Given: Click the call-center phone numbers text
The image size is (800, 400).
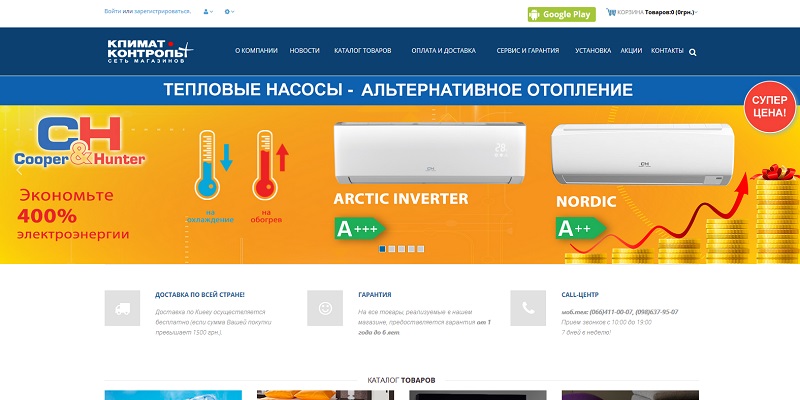Looking at the screenshot, I should coord(620,312).
